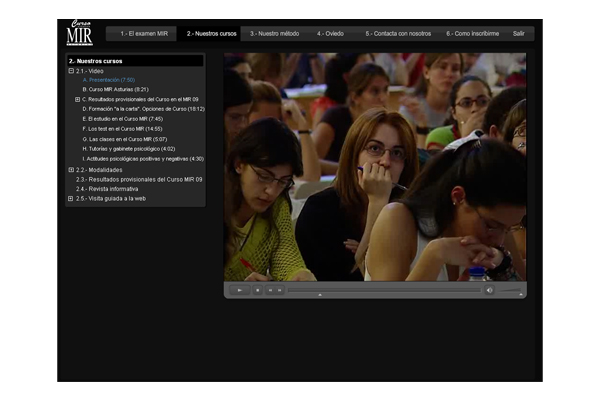Image resolution: width=600 pixels, height=400 pixels.
Task: Click the Salir exit button
Action: (518, 34)
